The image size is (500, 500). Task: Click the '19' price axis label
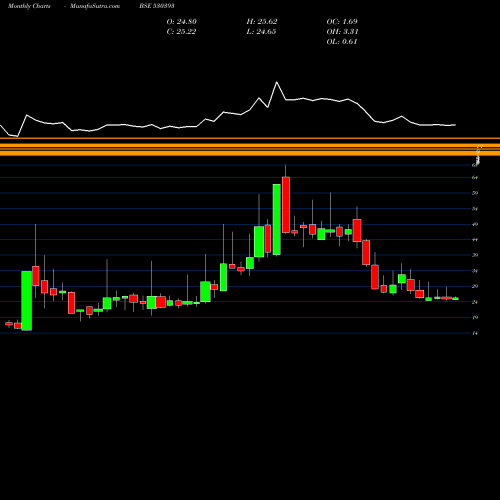[x=475, y=317]
